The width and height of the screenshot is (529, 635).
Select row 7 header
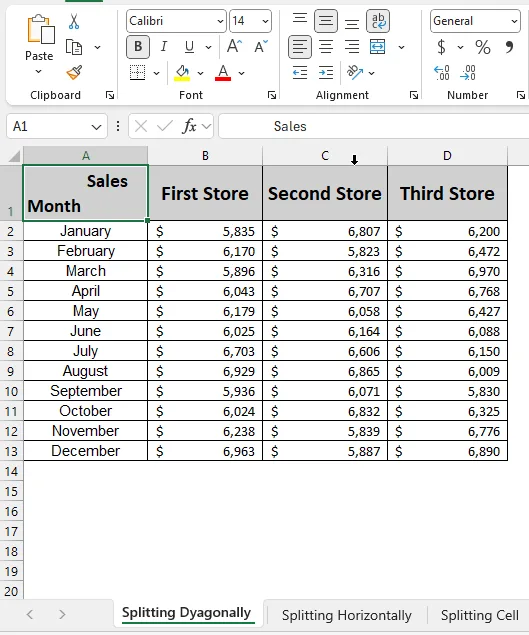point(11,331)
